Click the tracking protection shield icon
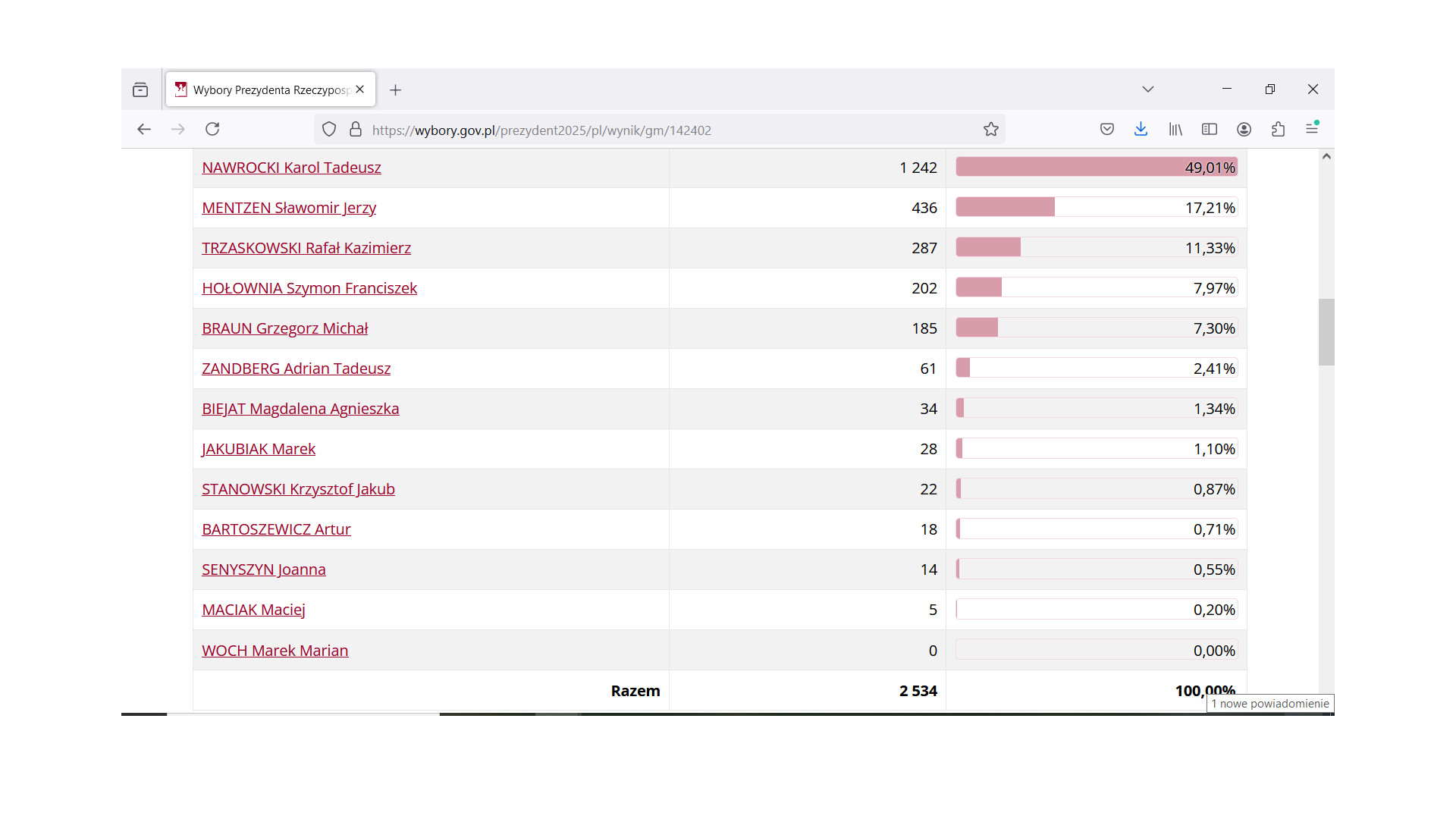This screenshot has width=1456, height=819. (329, 129)
